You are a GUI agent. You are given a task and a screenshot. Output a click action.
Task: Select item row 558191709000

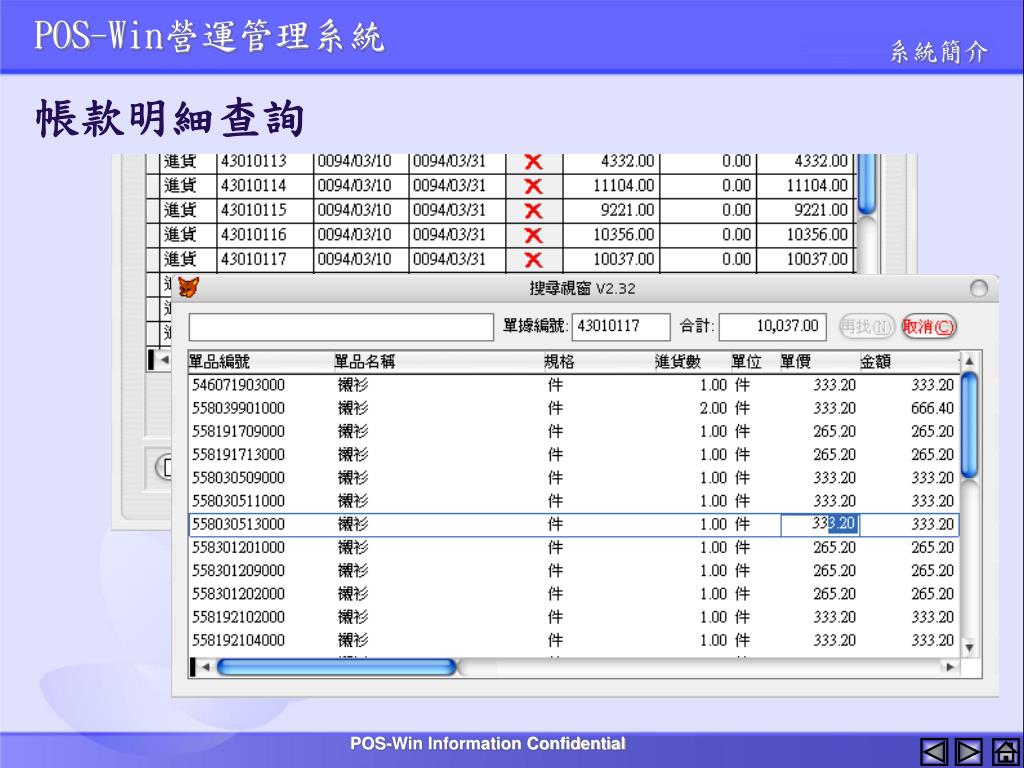pyautogui.click(x=574, y=432)
